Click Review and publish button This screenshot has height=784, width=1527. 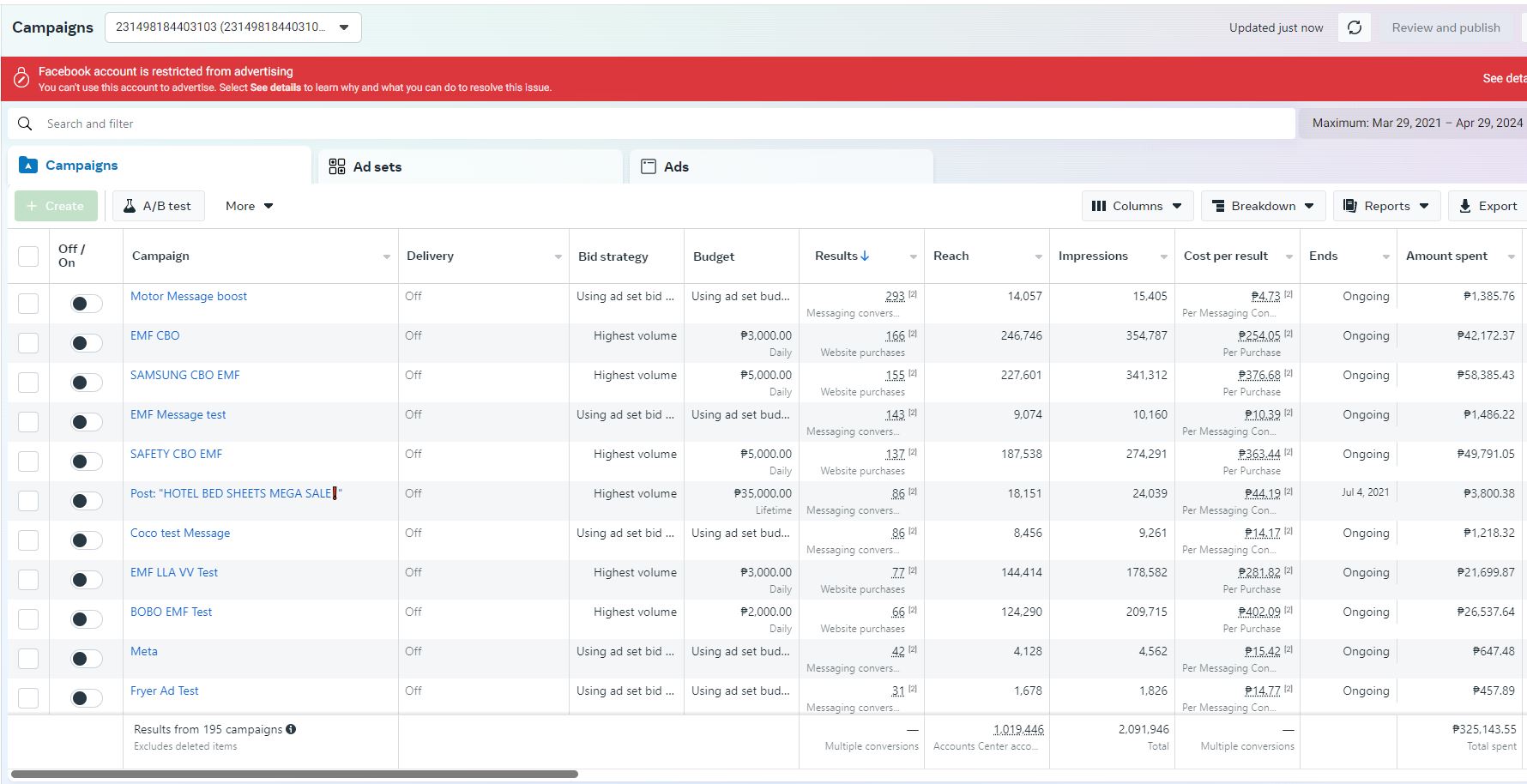(x=1446, y=27)
